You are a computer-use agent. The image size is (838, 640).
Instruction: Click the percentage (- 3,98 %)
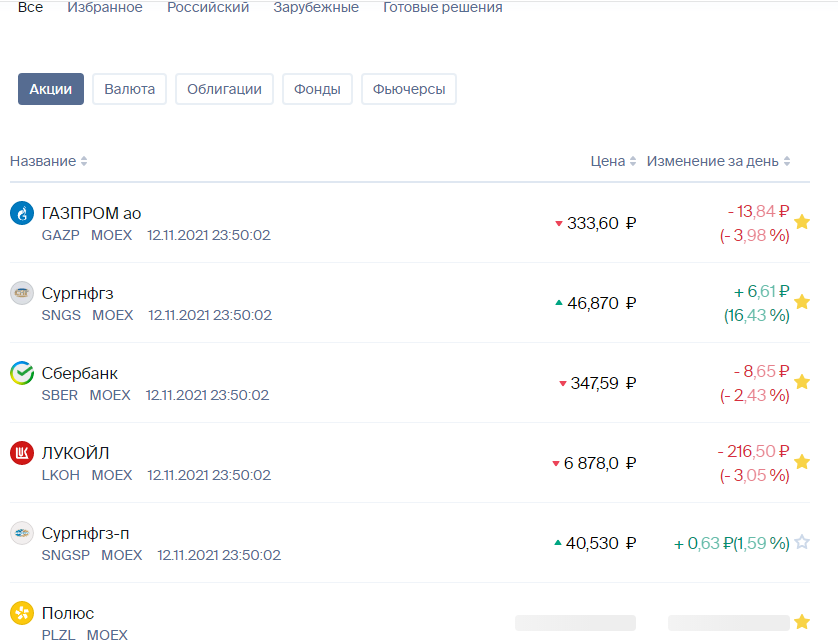tap(755, 235)
